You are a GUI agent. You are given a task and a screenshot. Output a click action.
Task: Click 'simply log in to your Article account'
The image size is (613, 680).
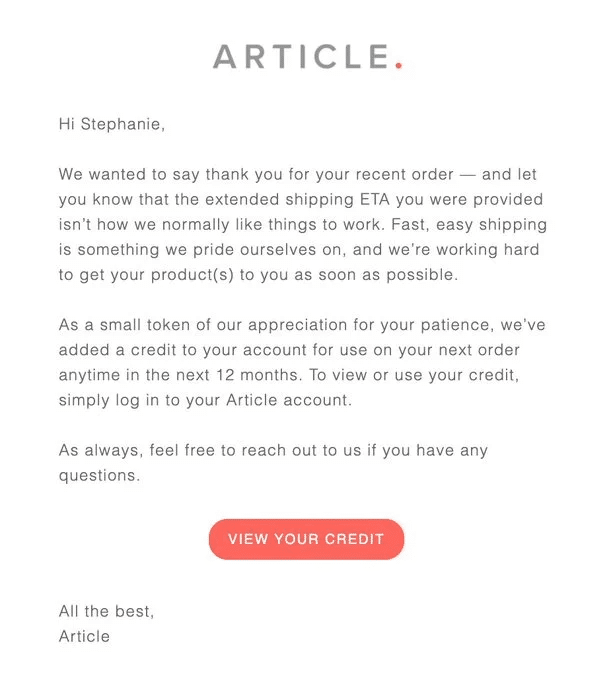click(205, 400)
